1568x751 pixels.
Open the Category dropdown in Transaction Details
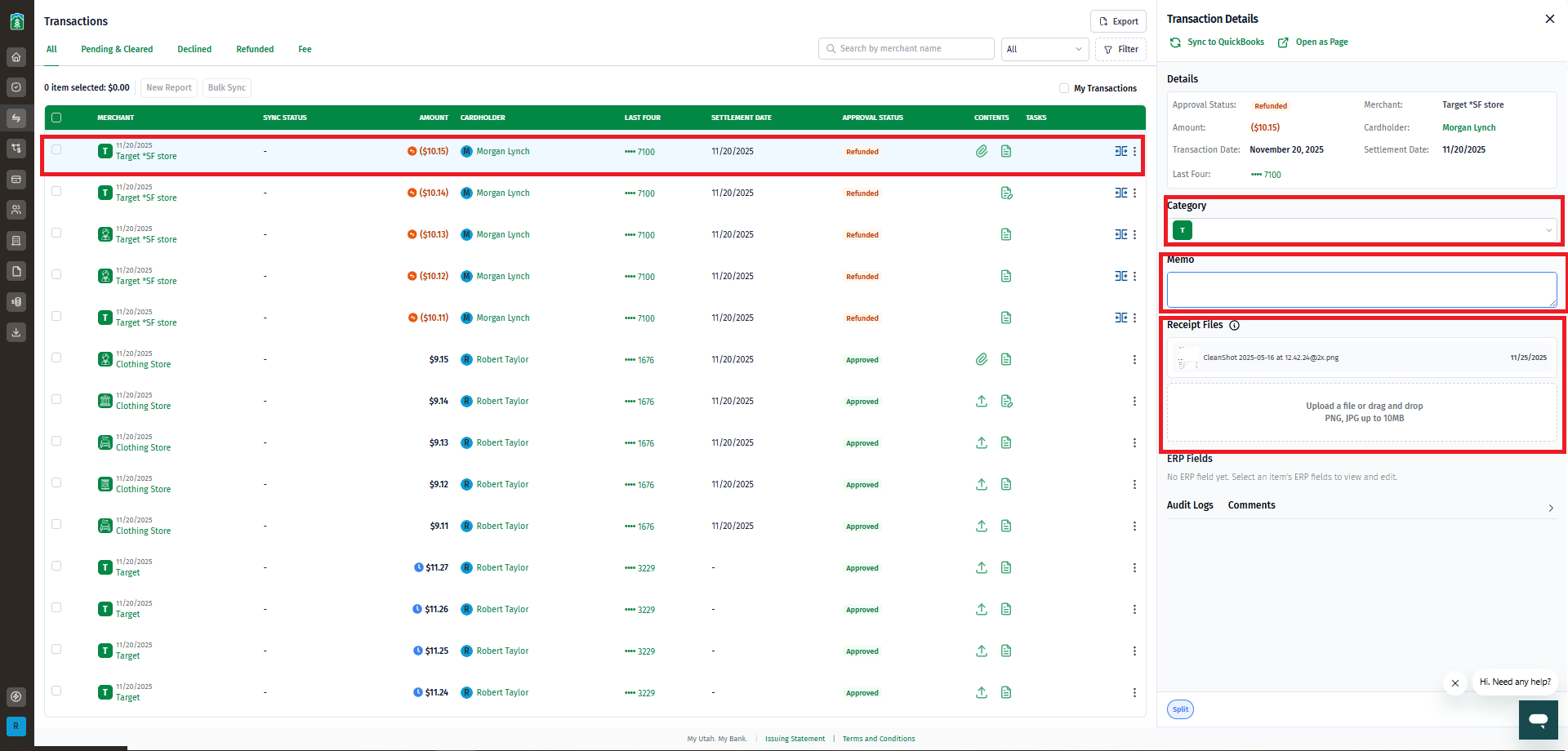point(1362,230)
